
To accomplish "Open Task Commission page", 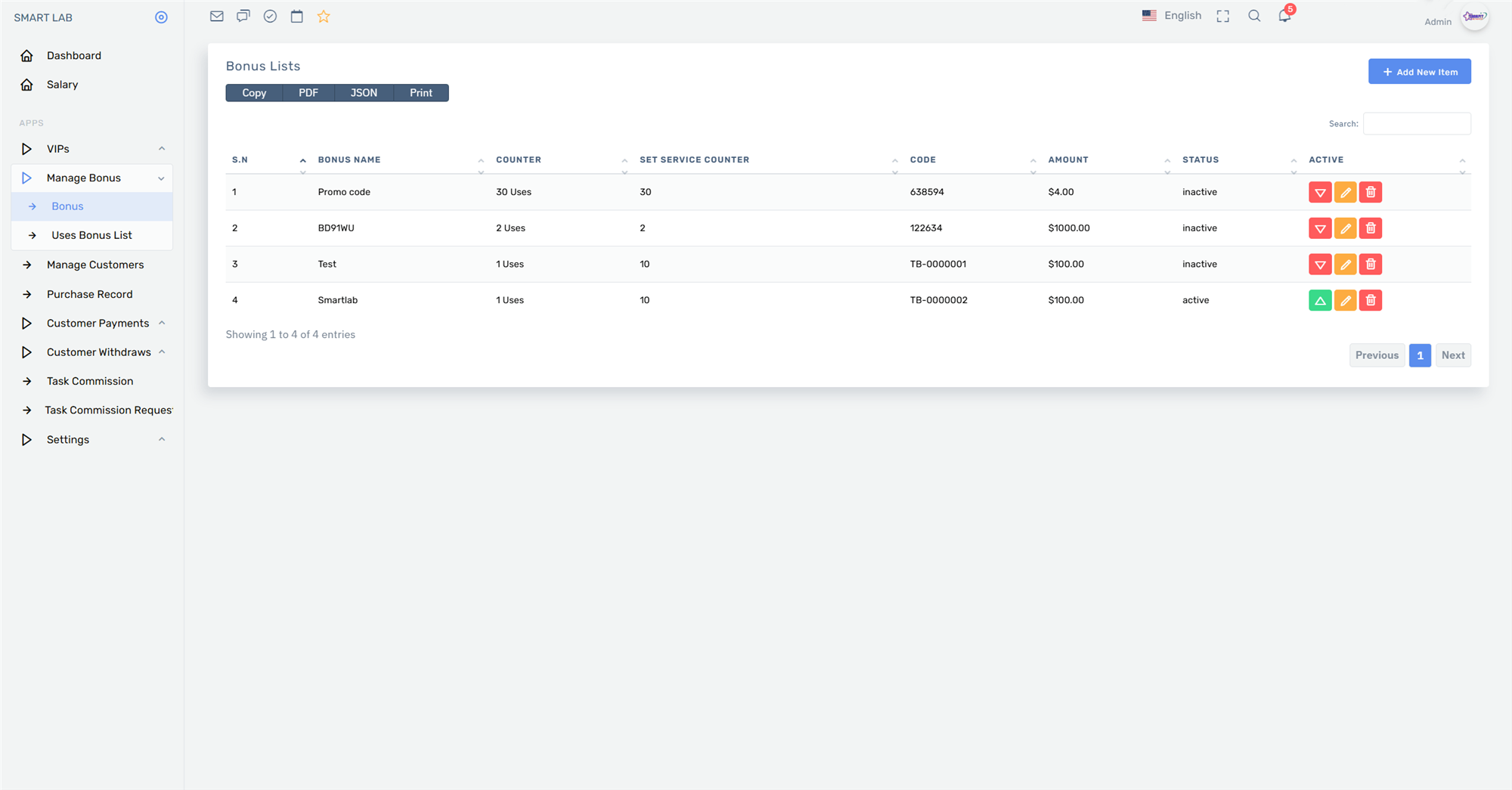I will 91,381.
